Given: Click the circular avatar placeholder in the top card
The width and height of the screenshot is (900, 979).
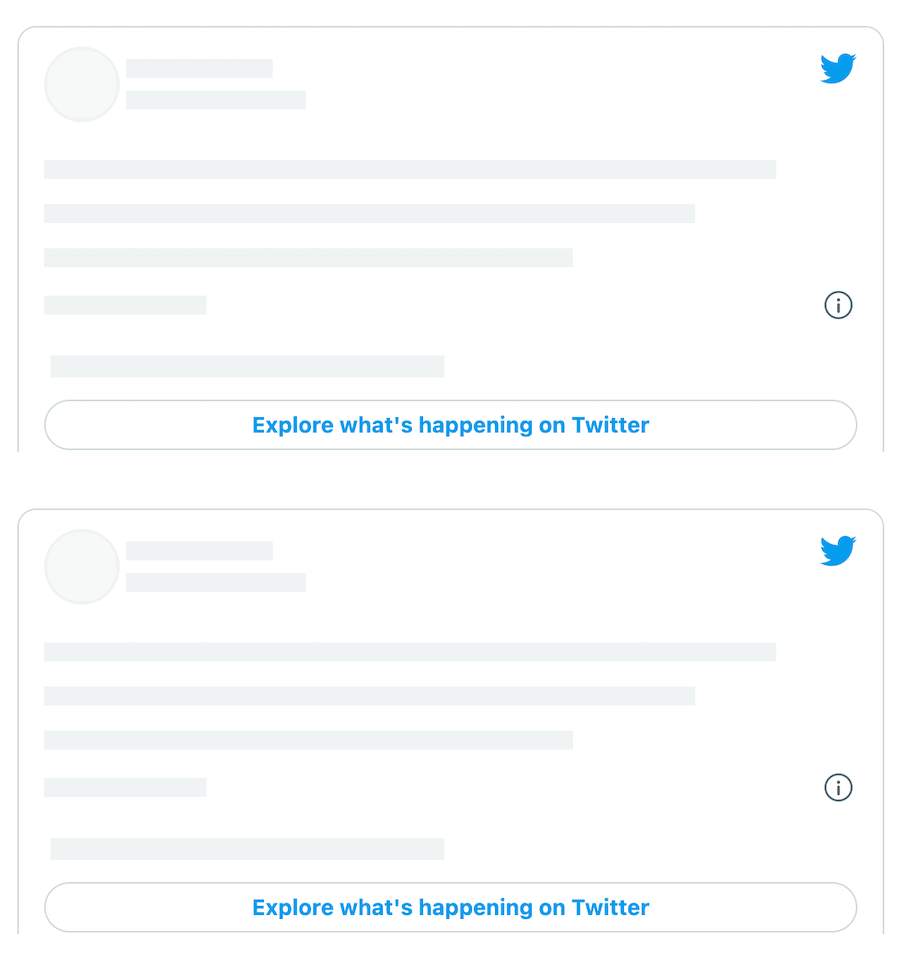Looking at the screenshot, I should pos(82,84).
